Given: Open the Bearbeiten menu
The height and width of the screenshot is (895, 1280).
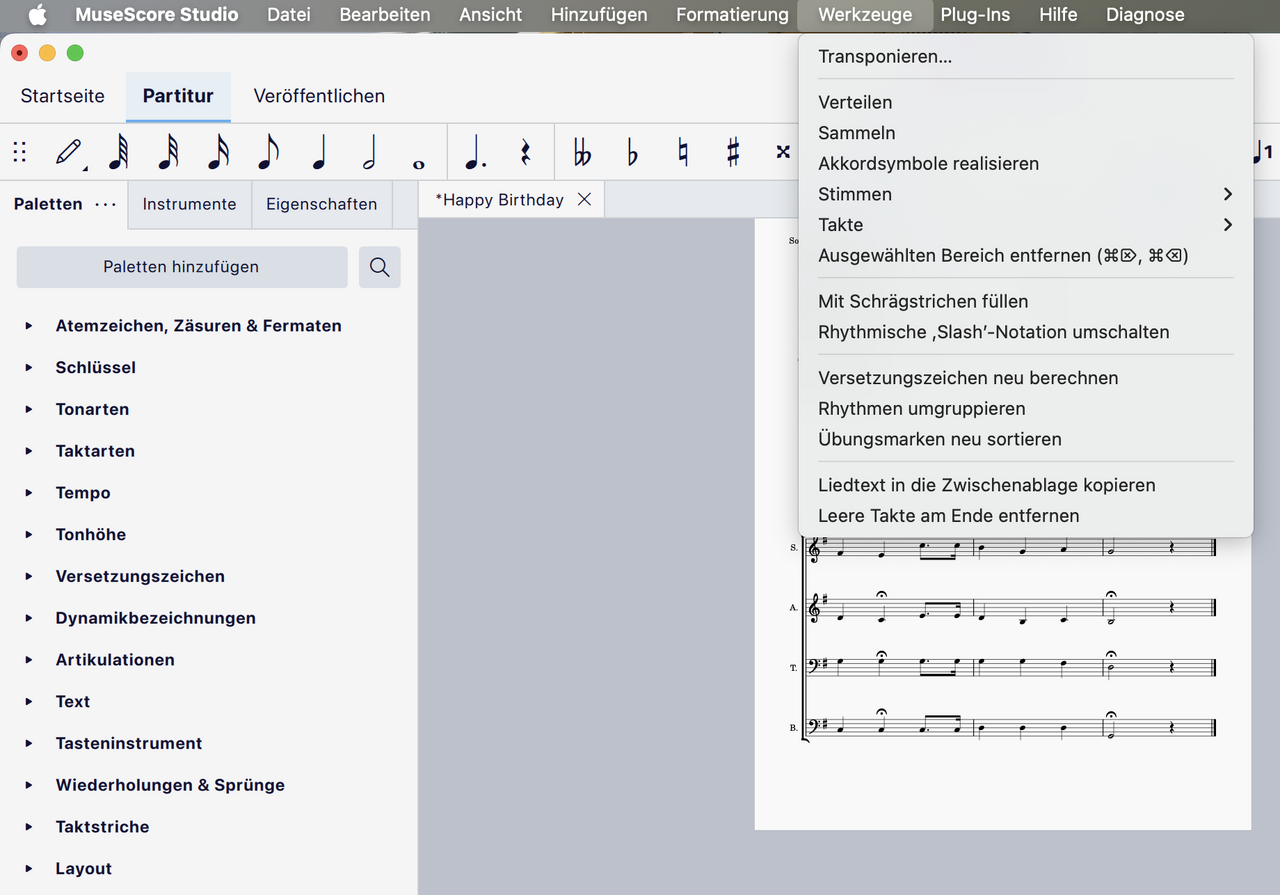Looking at the screenshot, I should (385, 15).
